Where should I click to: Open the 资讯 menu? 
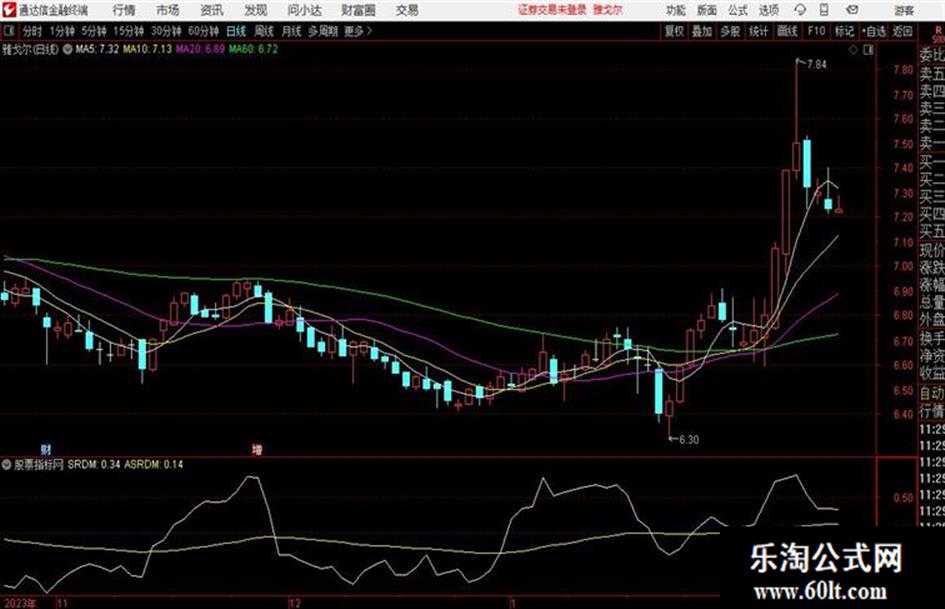(x=212, y=10)
